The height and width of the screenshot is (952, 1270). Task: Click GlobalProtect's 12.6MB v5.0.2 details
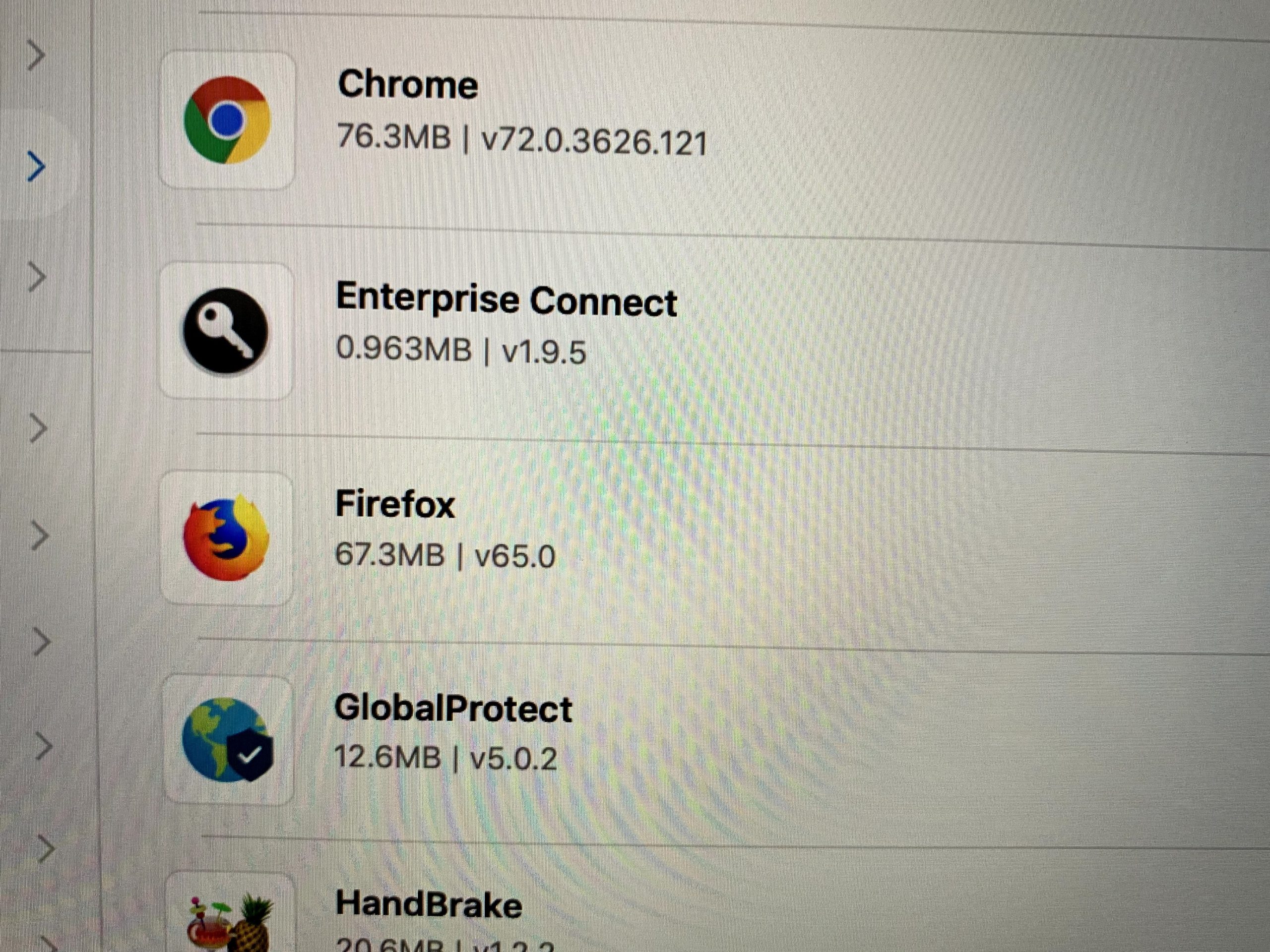point(445,758)
